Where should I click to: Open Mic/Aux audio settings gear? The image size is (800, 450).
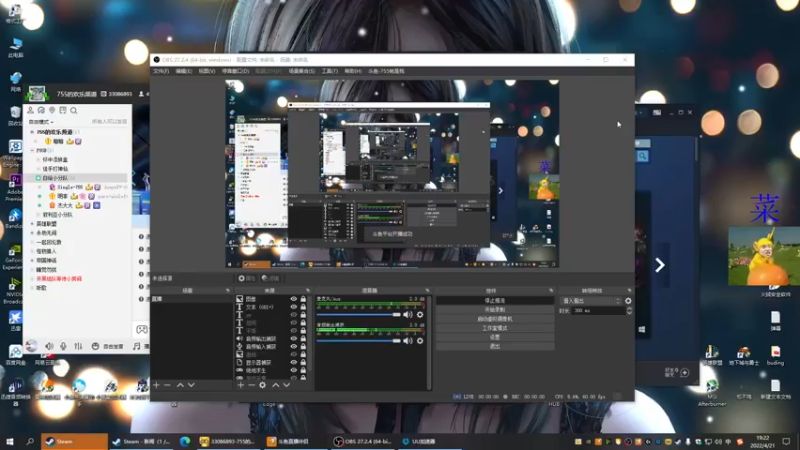(x=420, y=315)
